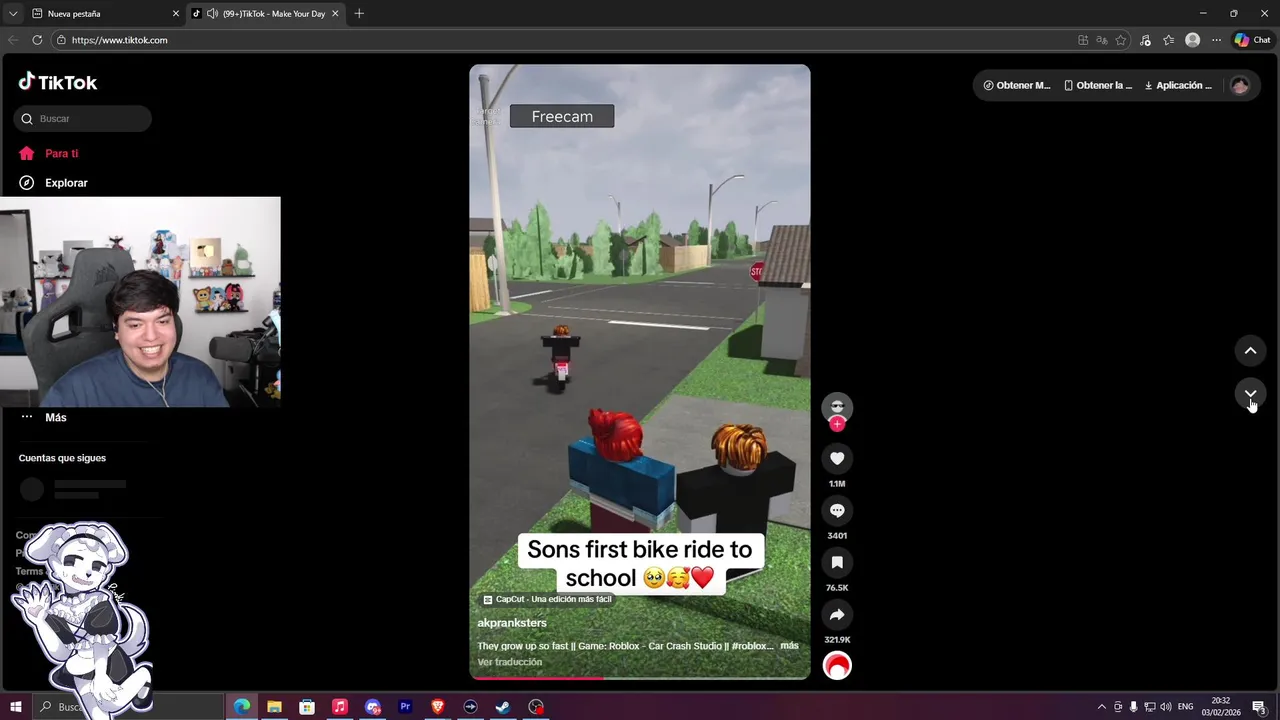The height and width of the screenshot is (720, 1280).
Task: Expand the caption with más
Action: coord(789,646)
